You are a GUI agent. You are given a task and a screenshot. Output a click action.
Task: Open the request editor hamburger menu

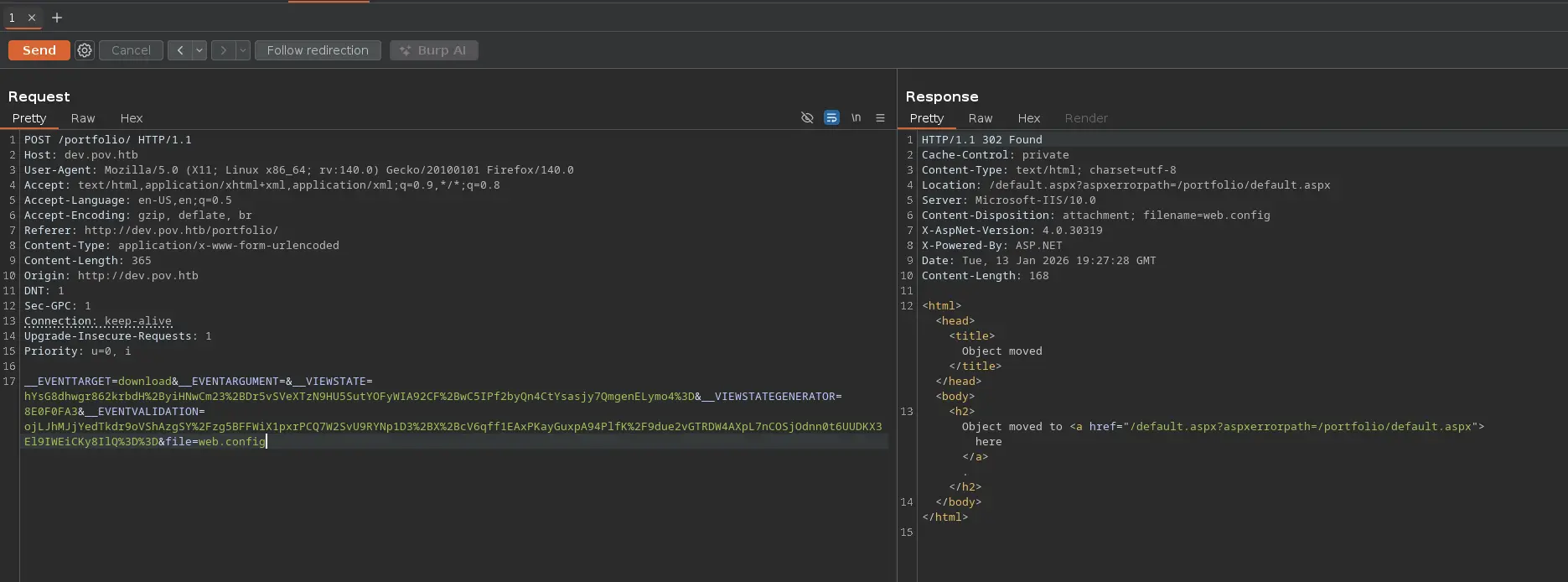point(880,118)
